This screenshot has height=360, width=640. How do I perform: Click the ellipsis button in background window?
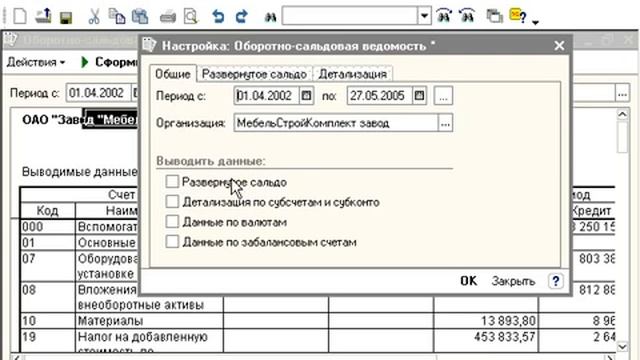tap(622, 93)
